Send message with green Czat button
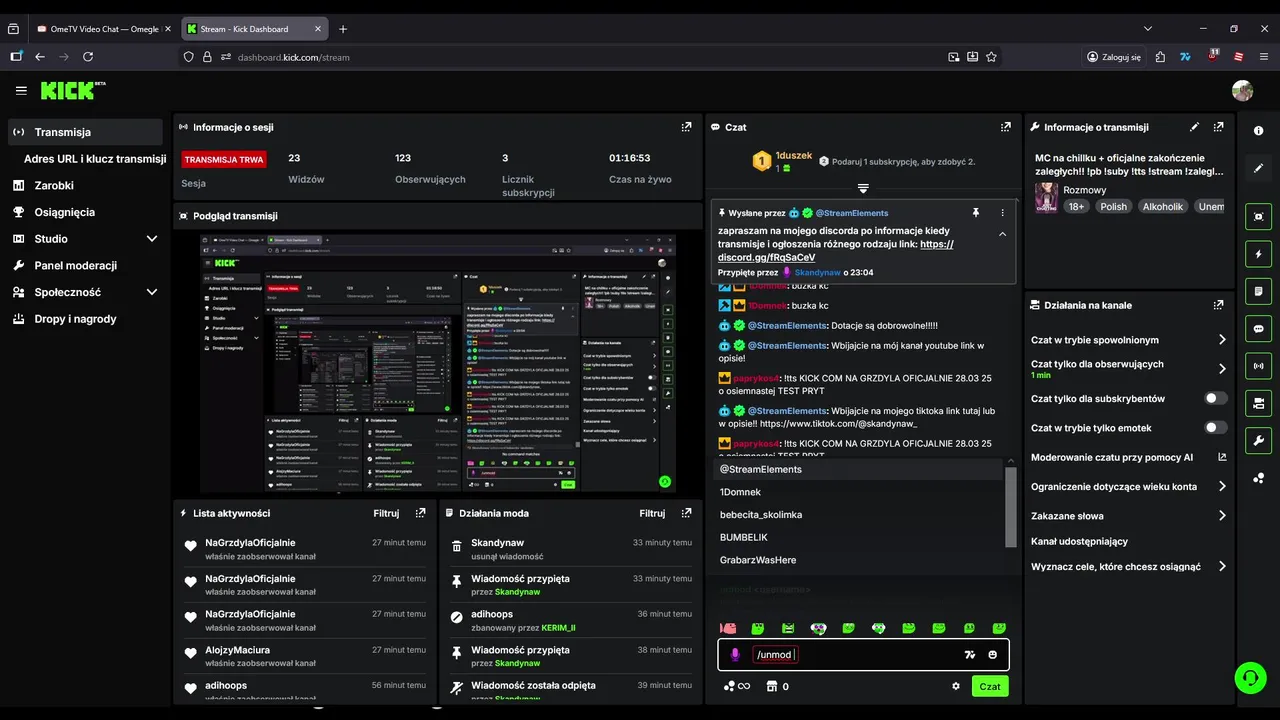This screenshot has height=720, width=1280. coord(989,687)
